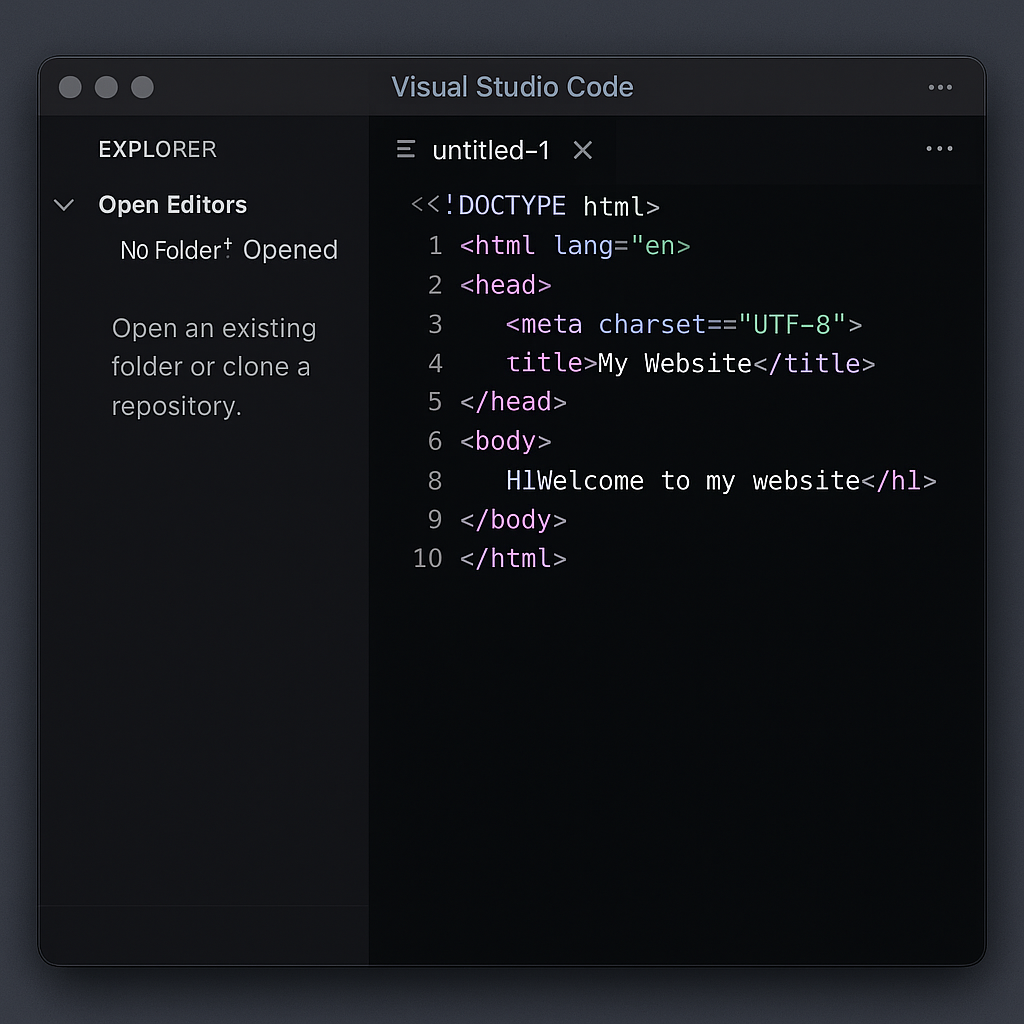Click the "UTF-8" charset value
This screenshot has width=1024, height=1024.
[792, 324]
